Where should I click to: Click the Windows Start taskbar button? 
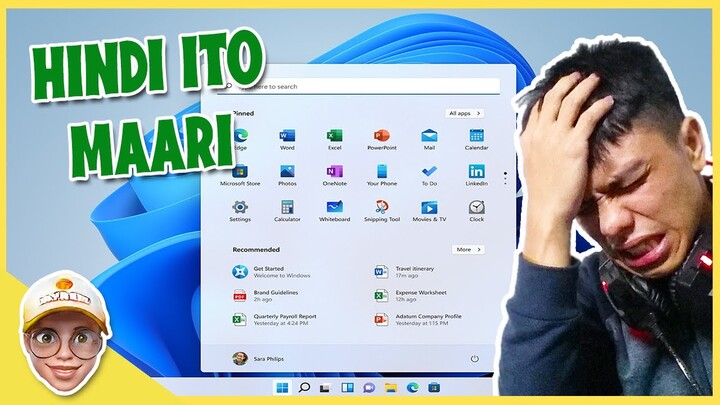282,388
